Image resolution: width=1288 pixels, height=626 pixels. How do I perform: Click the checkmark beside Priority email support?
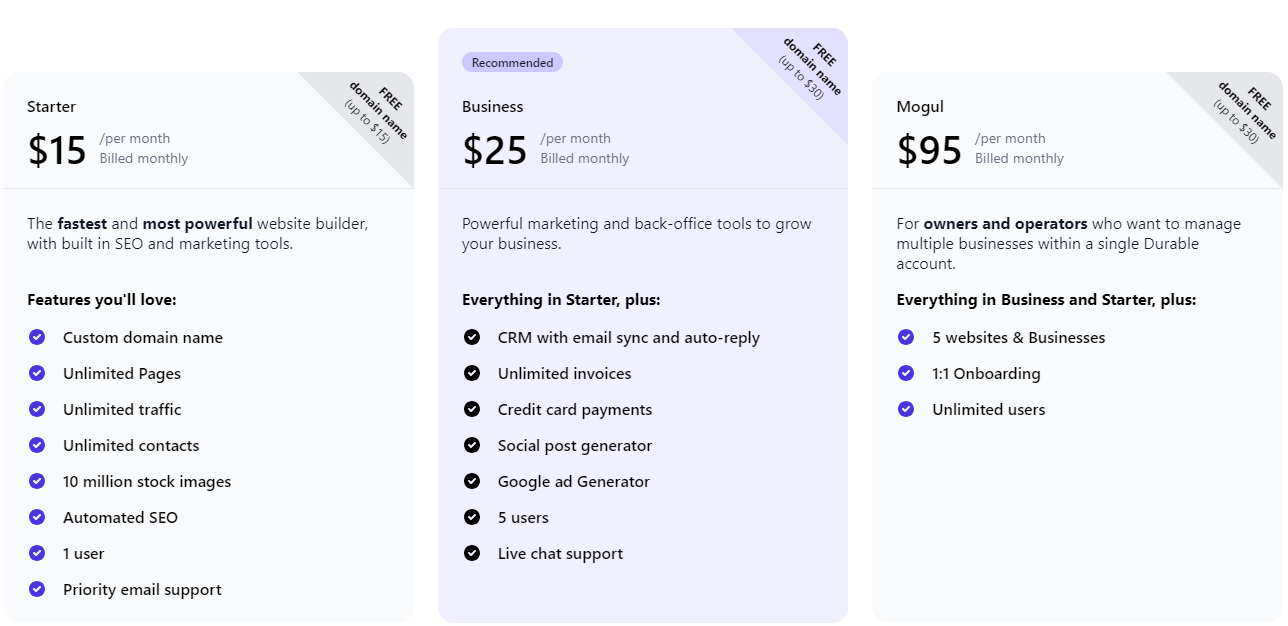coord(37,589)
